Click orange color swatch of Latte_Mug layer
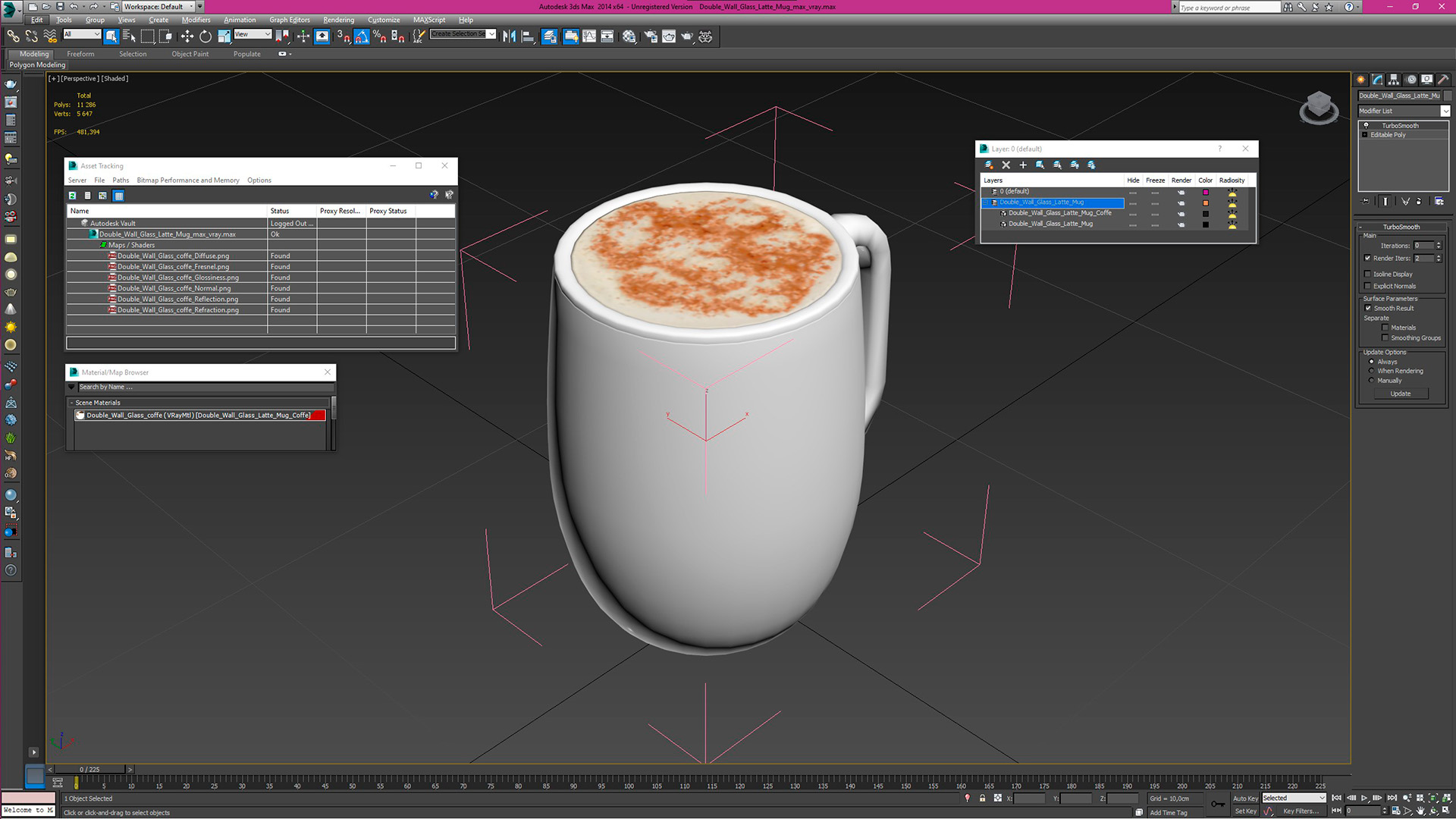This screenshot has width=1456, height=819. click(1206, 202)
